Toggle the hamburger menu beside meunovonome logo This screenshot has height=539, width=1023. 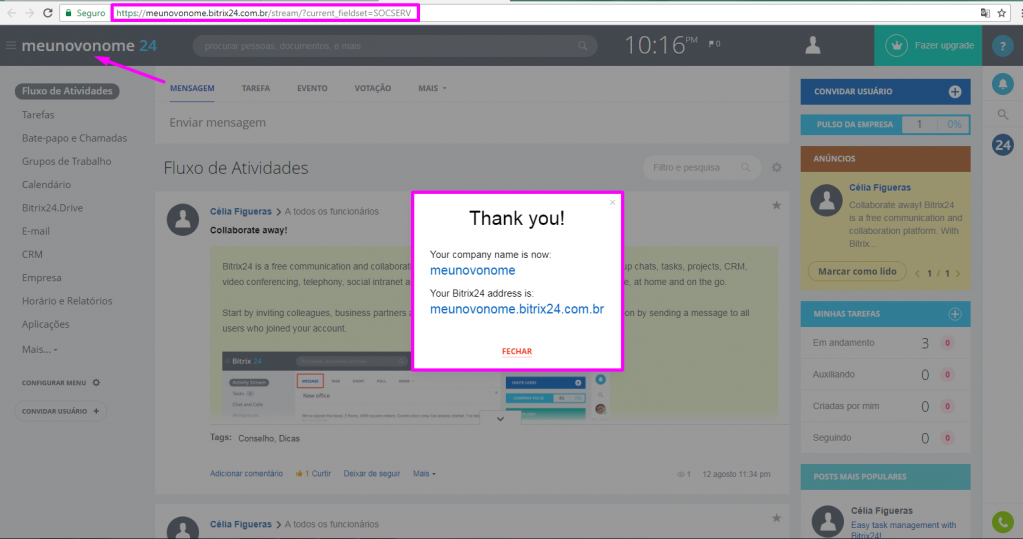(10, 46)
